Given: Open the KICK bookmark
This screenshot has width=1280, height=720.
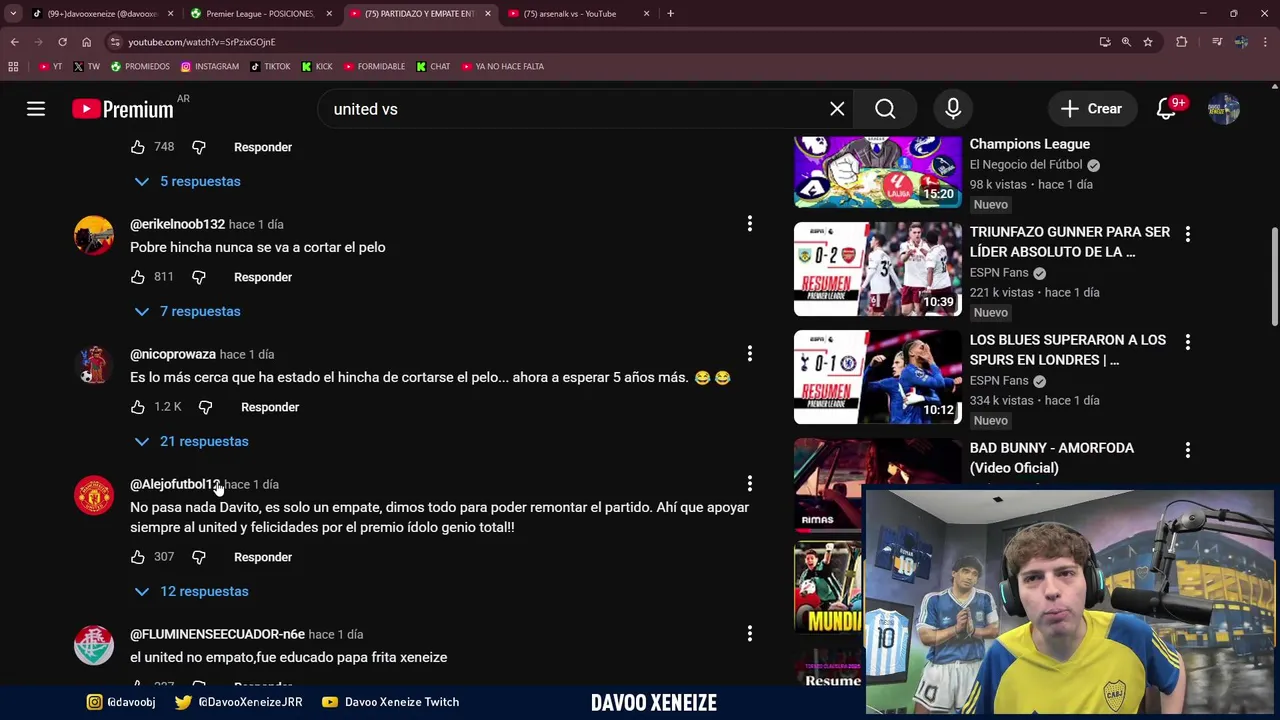Looking at the screenshot, I should (x=317, y=67).
